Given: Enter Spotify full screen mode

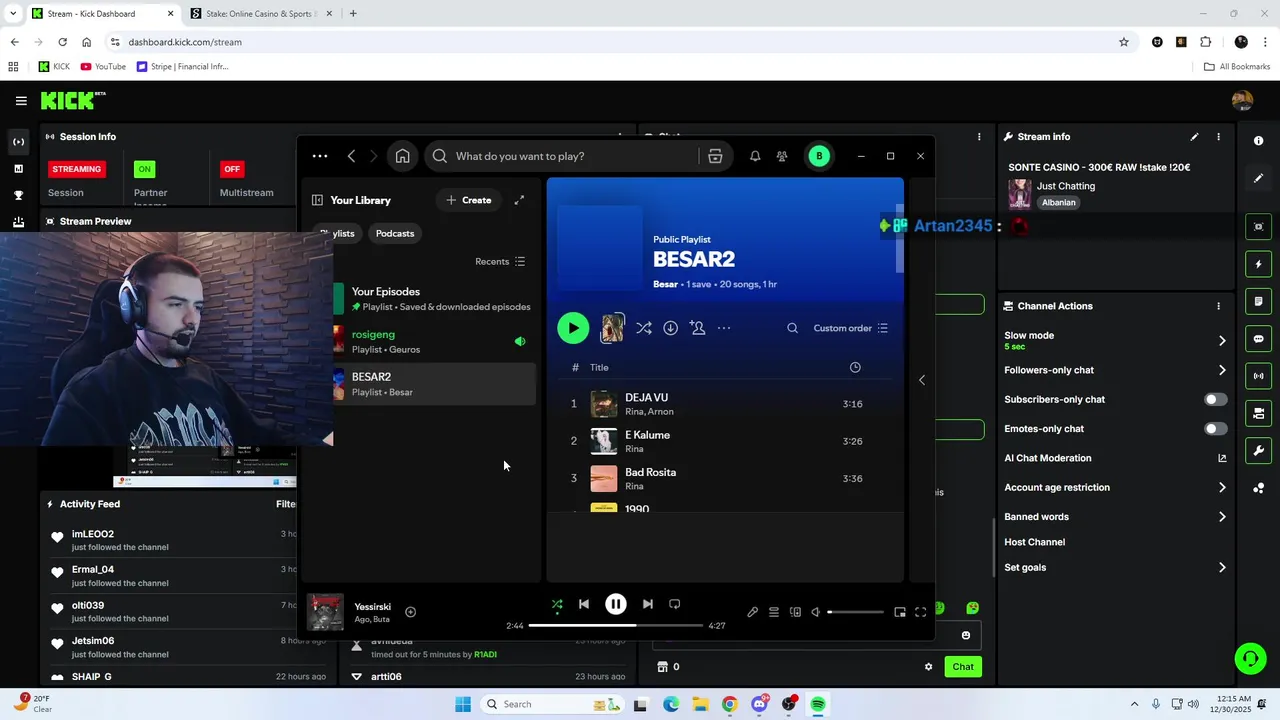Looking at the screenshot, I should [x=921, y=612].
